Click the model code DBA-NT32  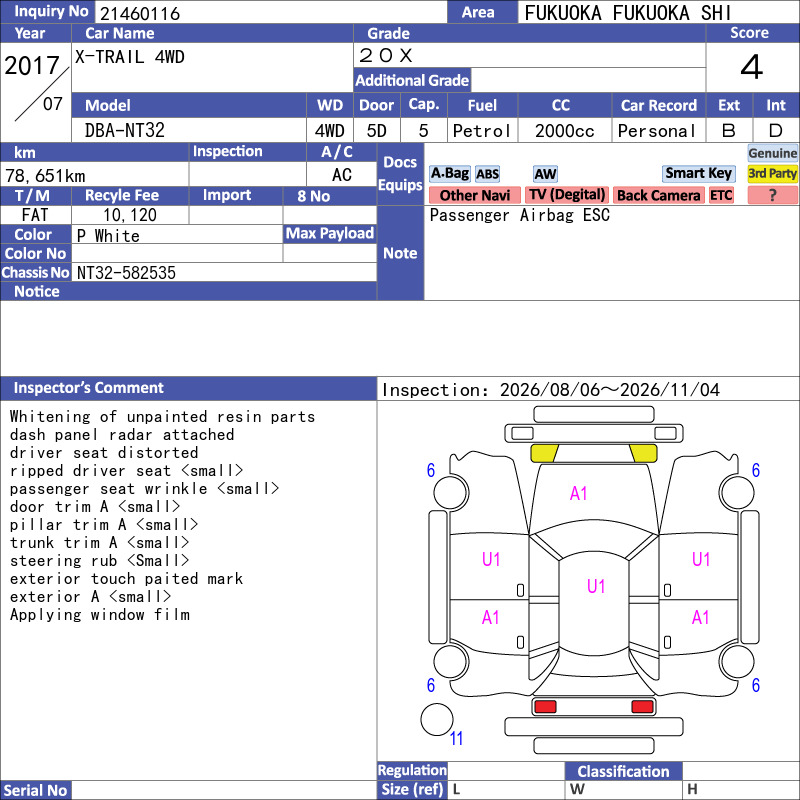click(x=124, y=130)
